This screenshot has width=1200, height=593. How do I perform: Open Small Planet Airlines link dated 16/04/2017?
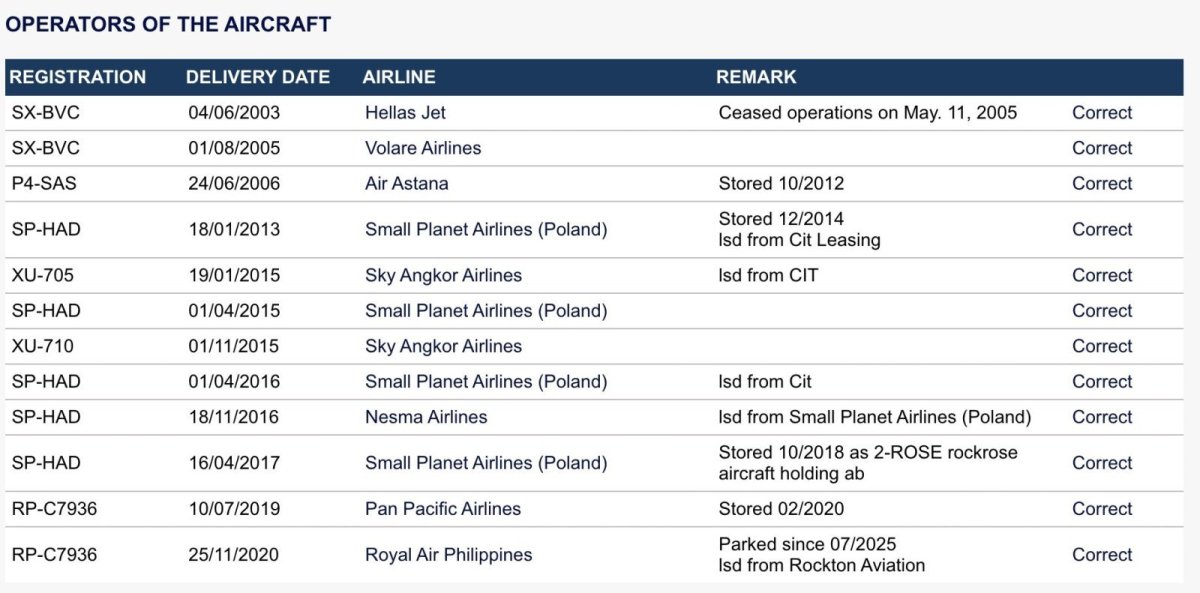486,463
